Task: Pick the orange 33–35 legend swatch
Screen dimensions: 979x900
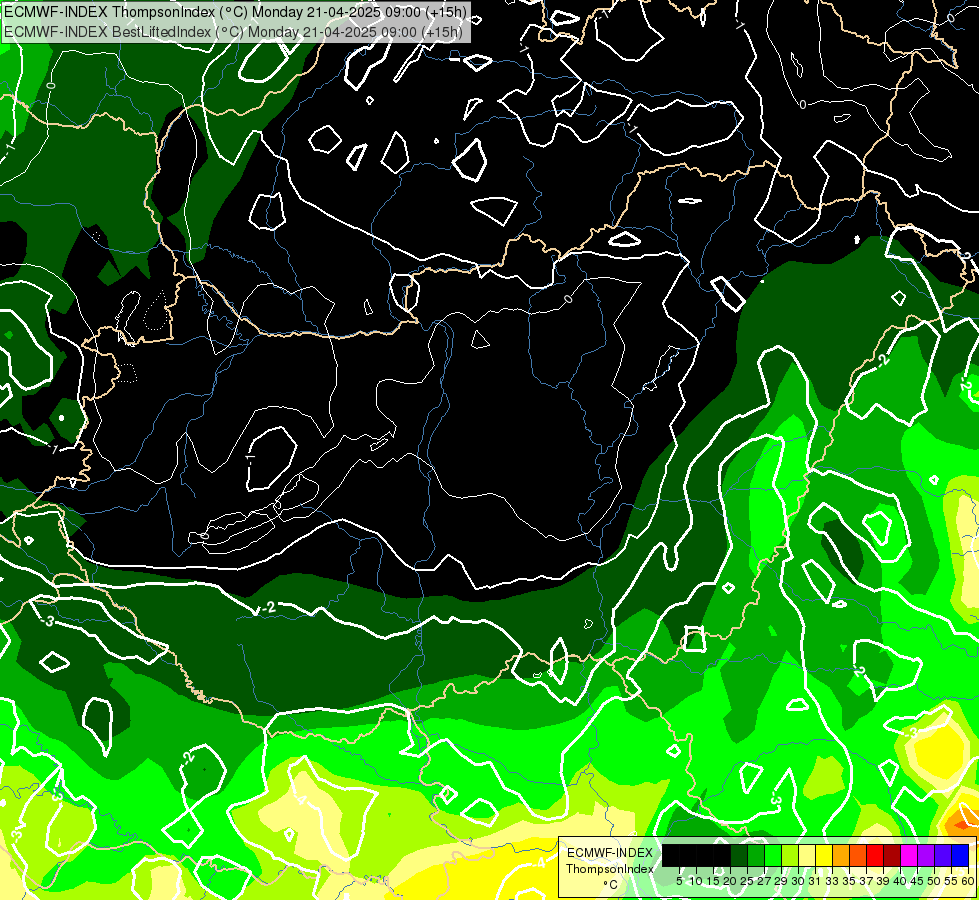Action: pyautogui.click(x=841, y=856)
